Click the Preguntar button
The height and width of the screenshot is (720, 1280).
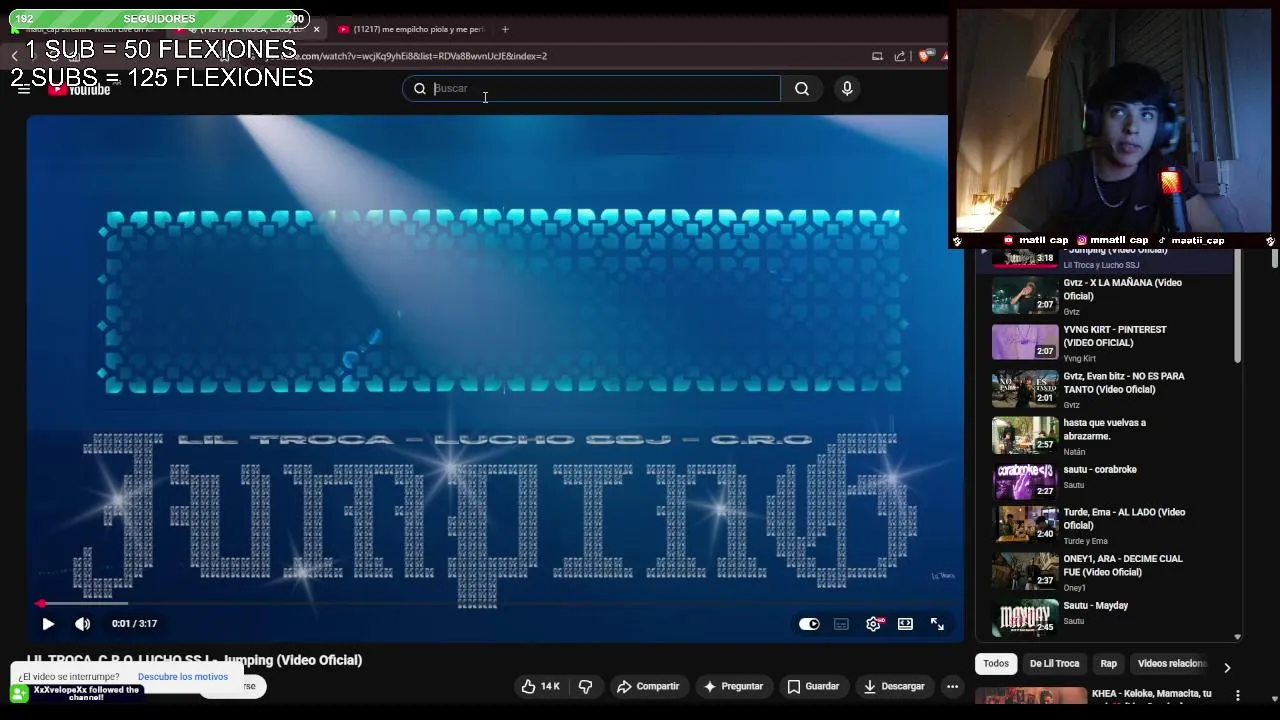(733, 686)
